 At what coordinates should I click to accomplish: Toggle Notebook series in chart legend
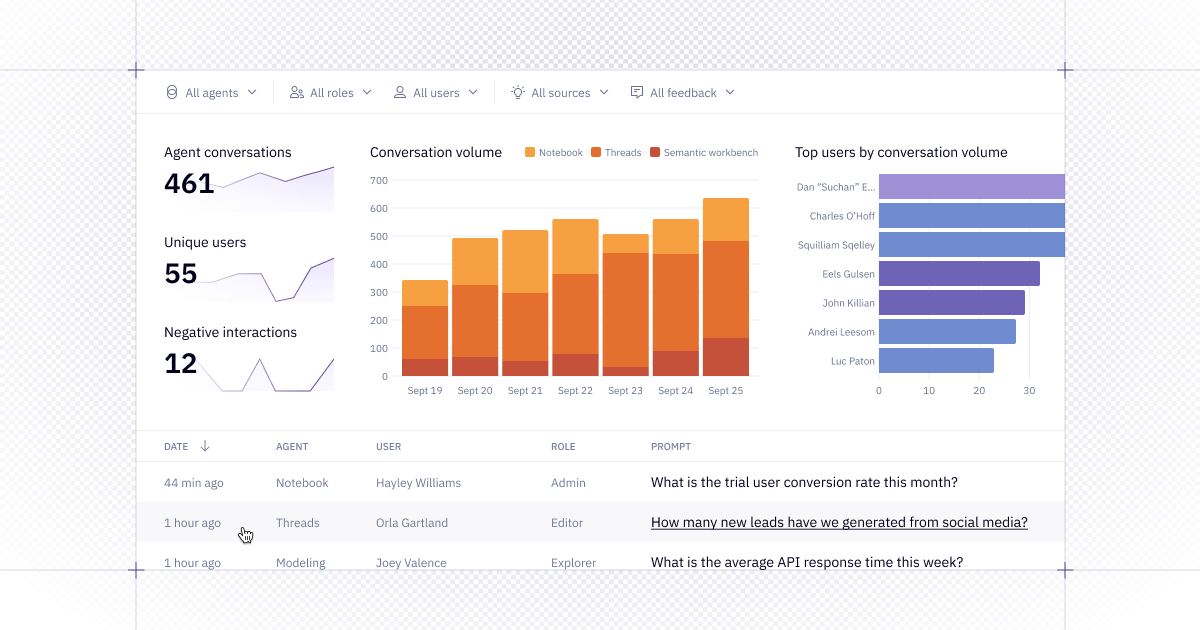coord(554,153)
